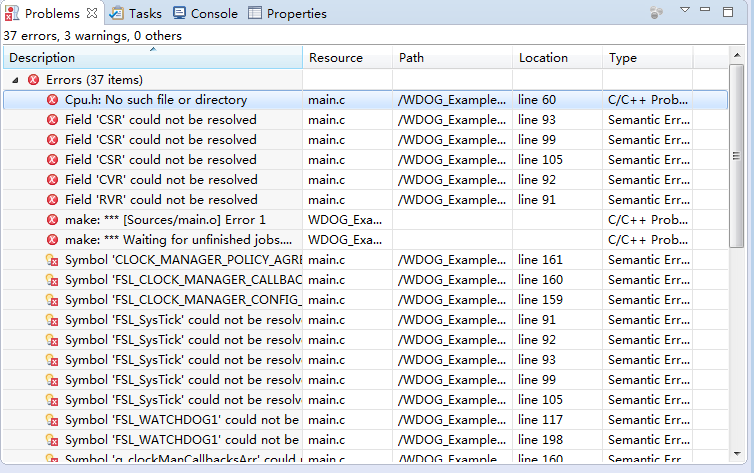This screenshot has height=473, width=754.
Task: Select Symbol 'FSL_SysTick' error at line 105
Action: tap(365, 400)
